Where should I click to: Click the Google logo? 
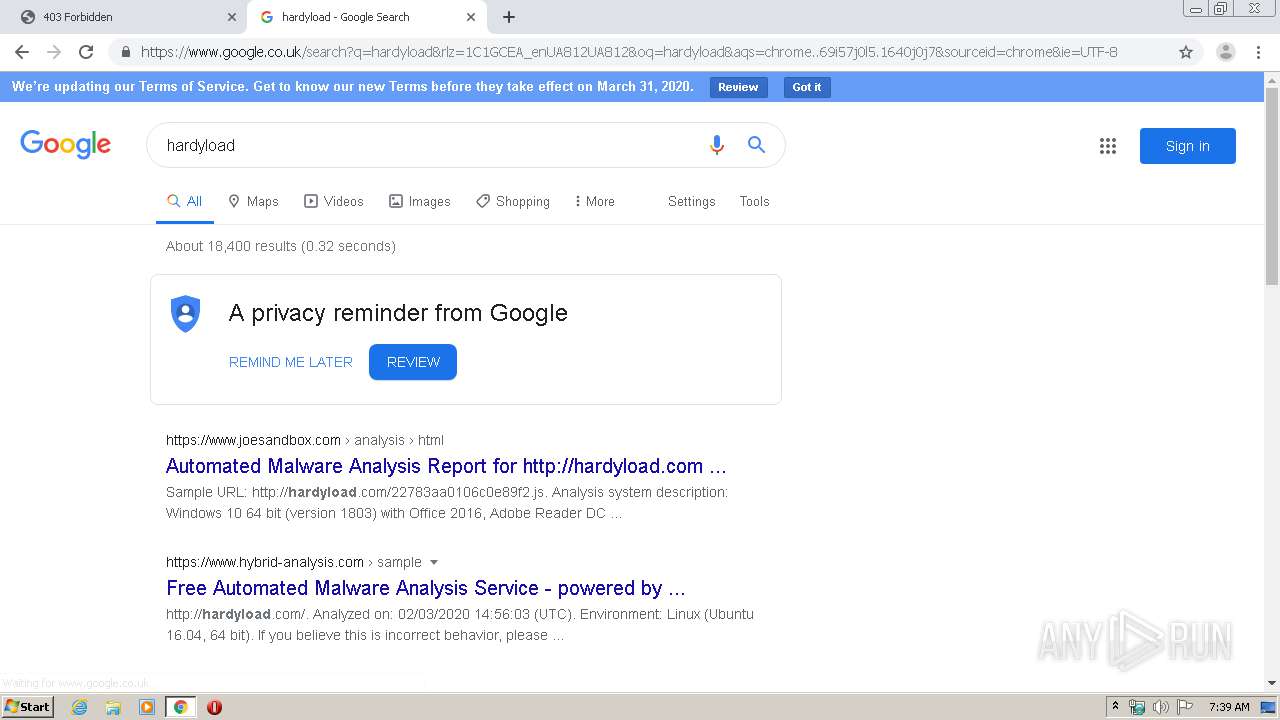(65, 145)
